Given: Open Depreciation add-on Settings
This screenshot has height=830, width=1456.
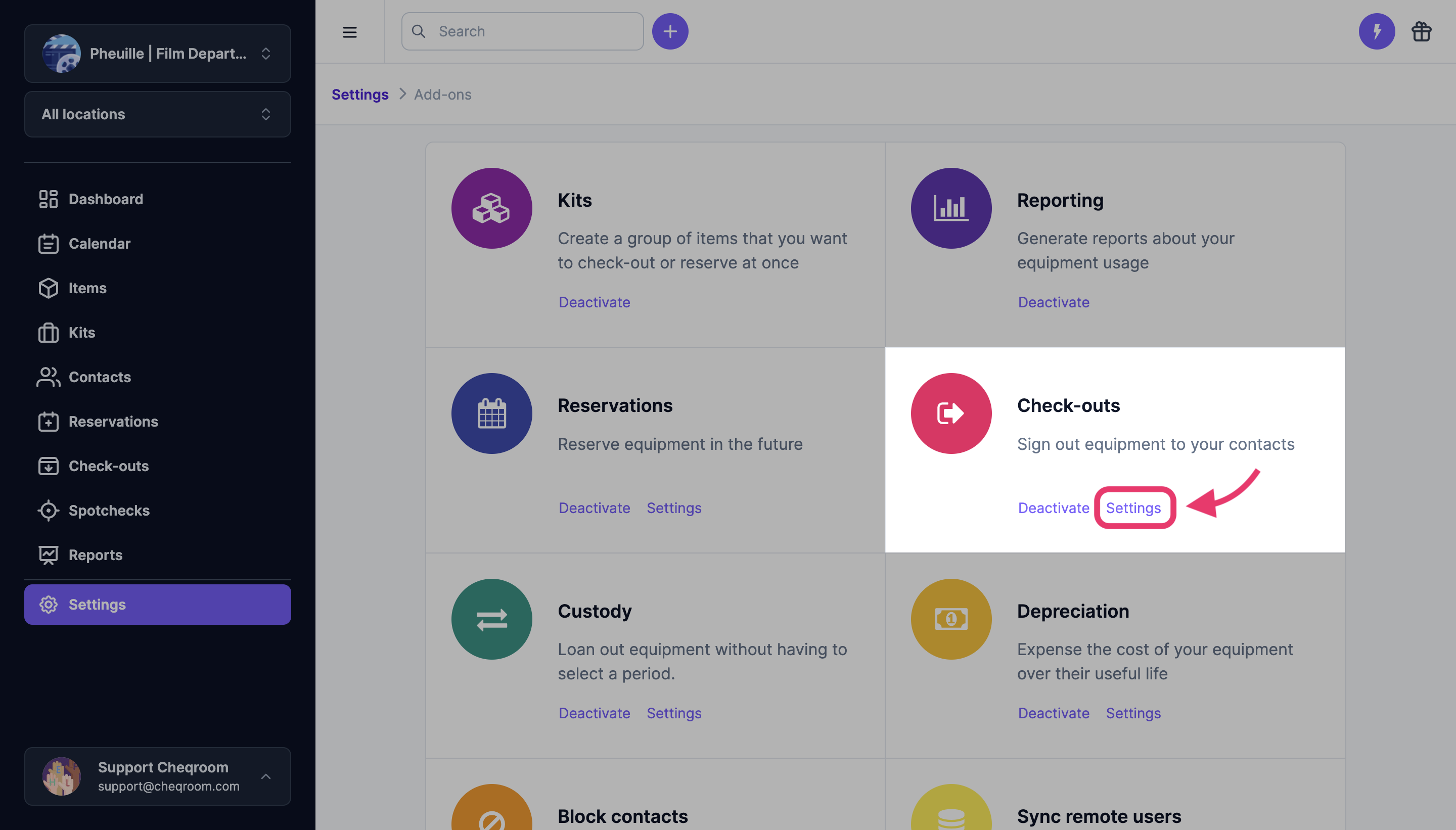Looking at the screenshot, I should click(x=1133, y=713).
